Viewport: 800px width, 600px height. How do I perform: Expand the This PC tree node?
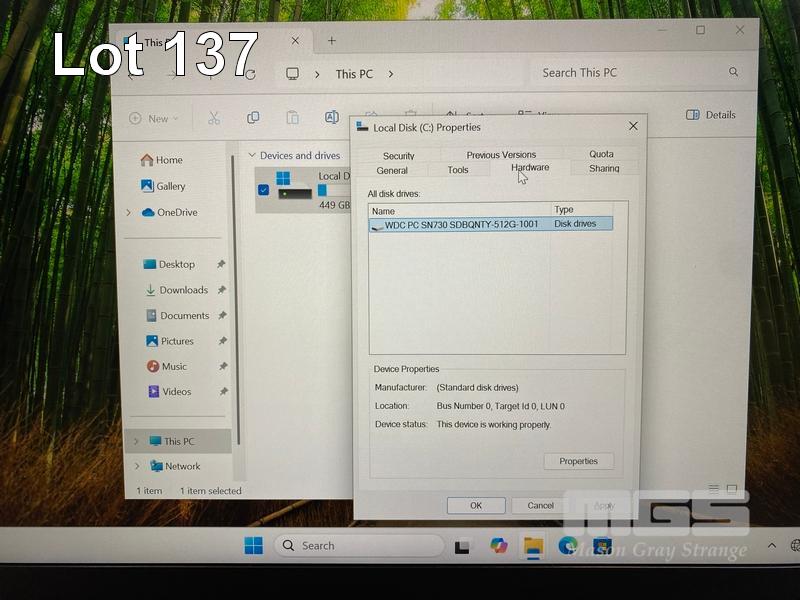[136, 441]
